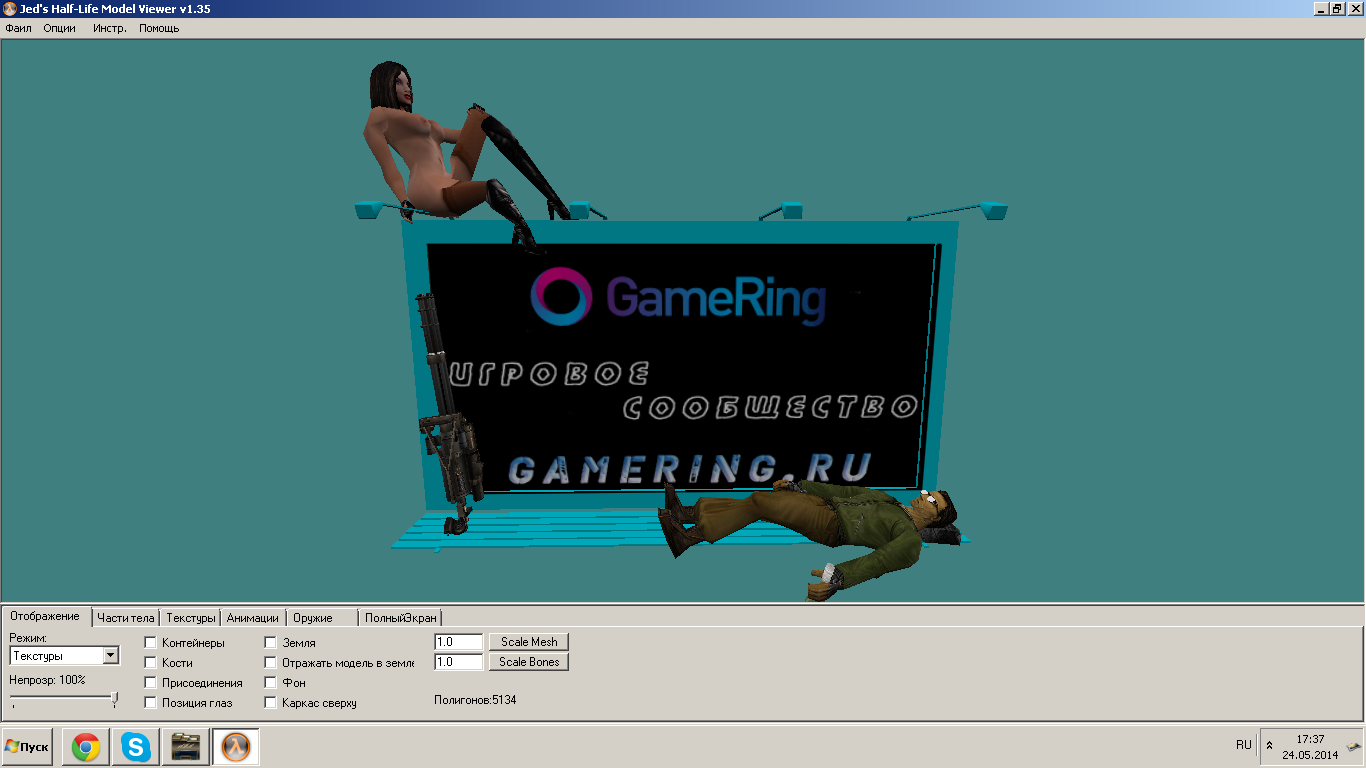This screenshot has width=1366, height=768.
Task: Enable the Присоединения checkbox
Action: (151, 683)
